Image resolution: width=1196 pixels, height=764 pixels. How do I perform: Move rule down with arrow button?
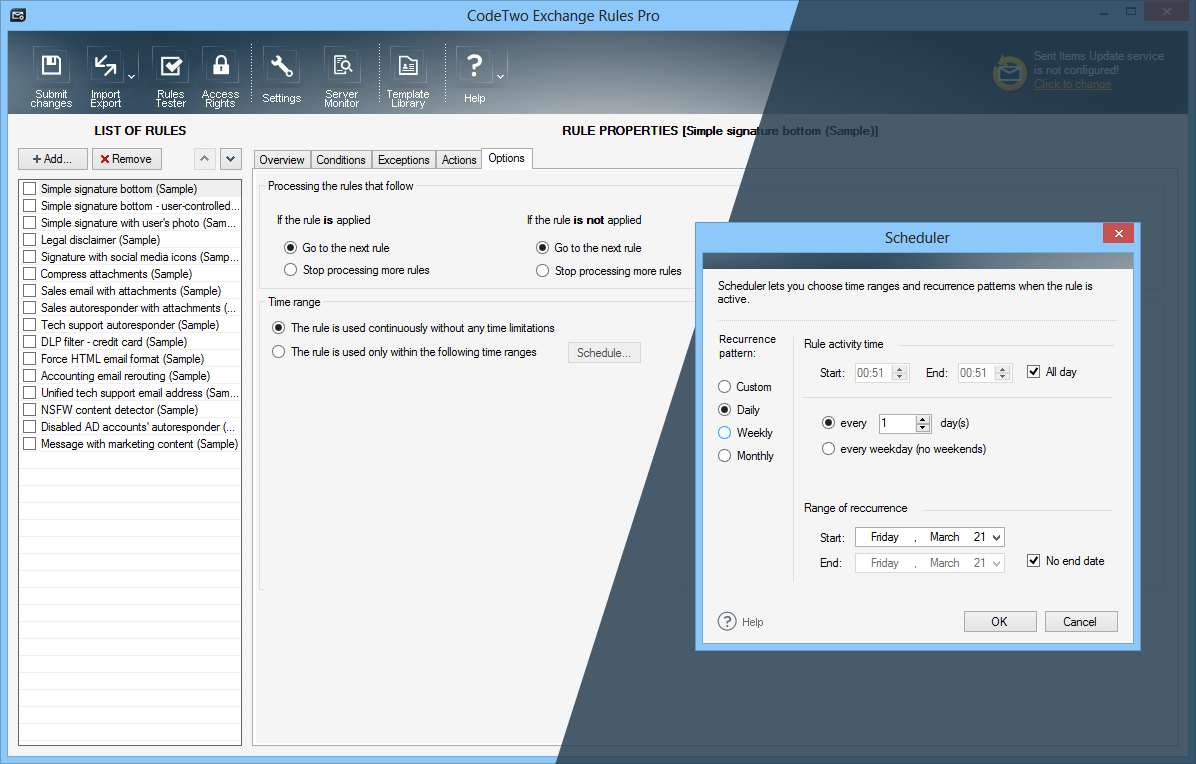(x=230, y=159)
